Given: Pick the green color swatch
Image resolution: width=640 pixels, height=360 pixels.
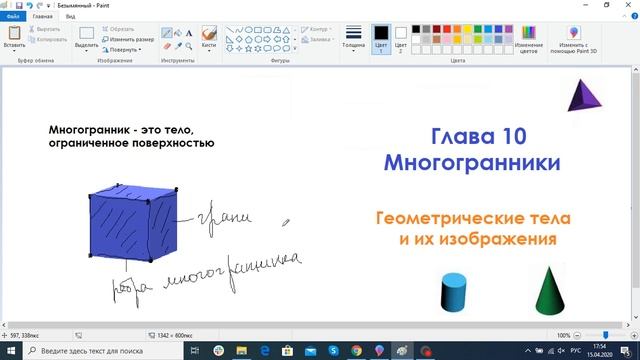Looking at the screenshot, I should pyautogui.click(x=478, y=29).
